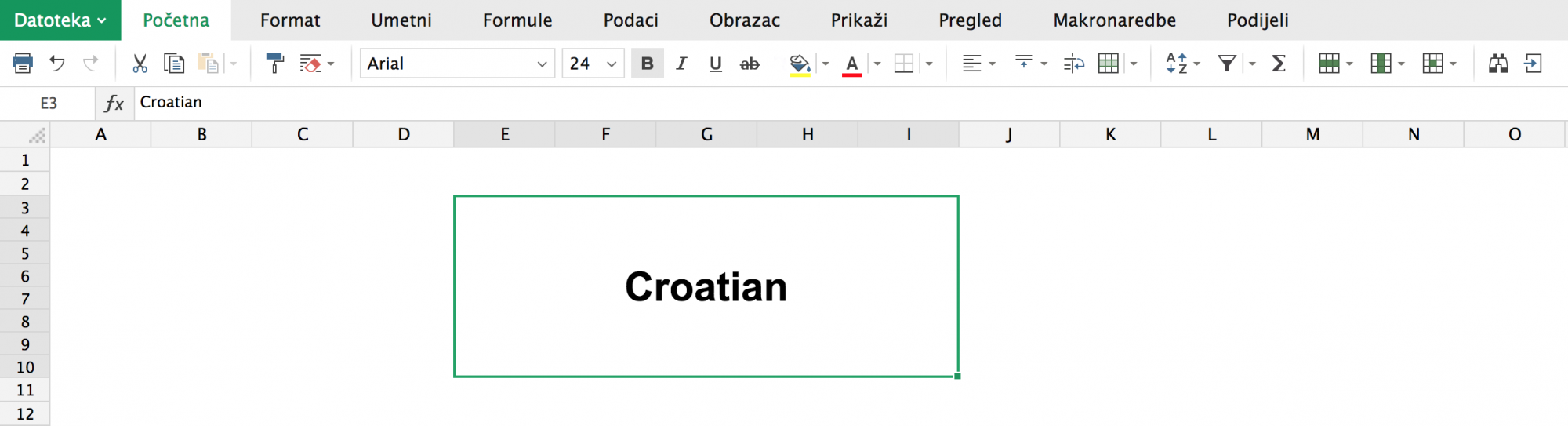Open the Umetni tab
The width and height of the screenshot is (1568, 426).
click(401, 20)
